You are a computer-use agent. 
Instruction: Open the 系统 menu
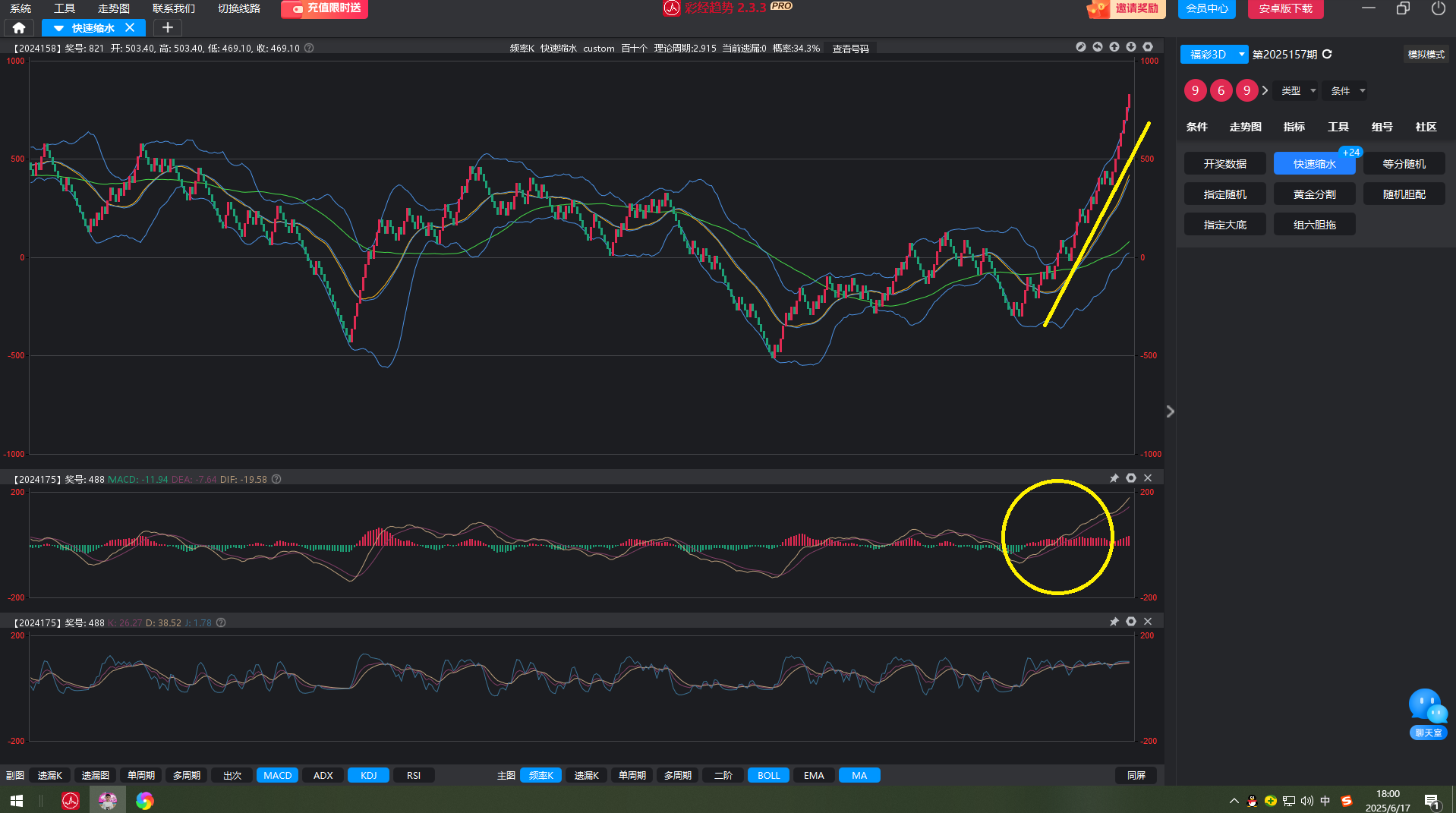(x=20, y=8)
